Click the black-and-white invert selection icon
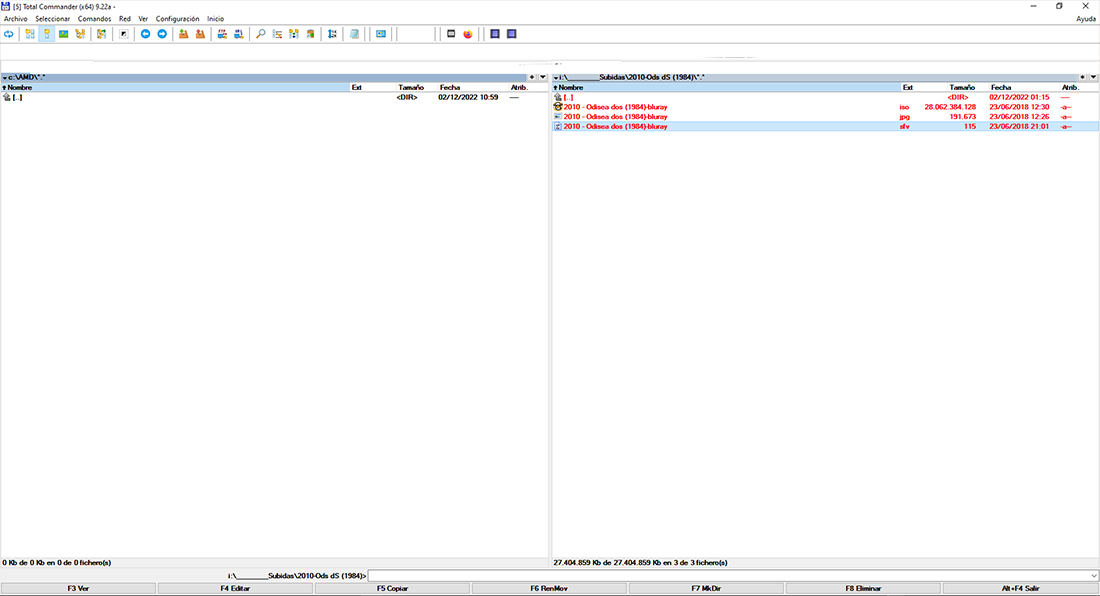The width and height of the screenshot is (1100, 596). [x=123, y=34]
